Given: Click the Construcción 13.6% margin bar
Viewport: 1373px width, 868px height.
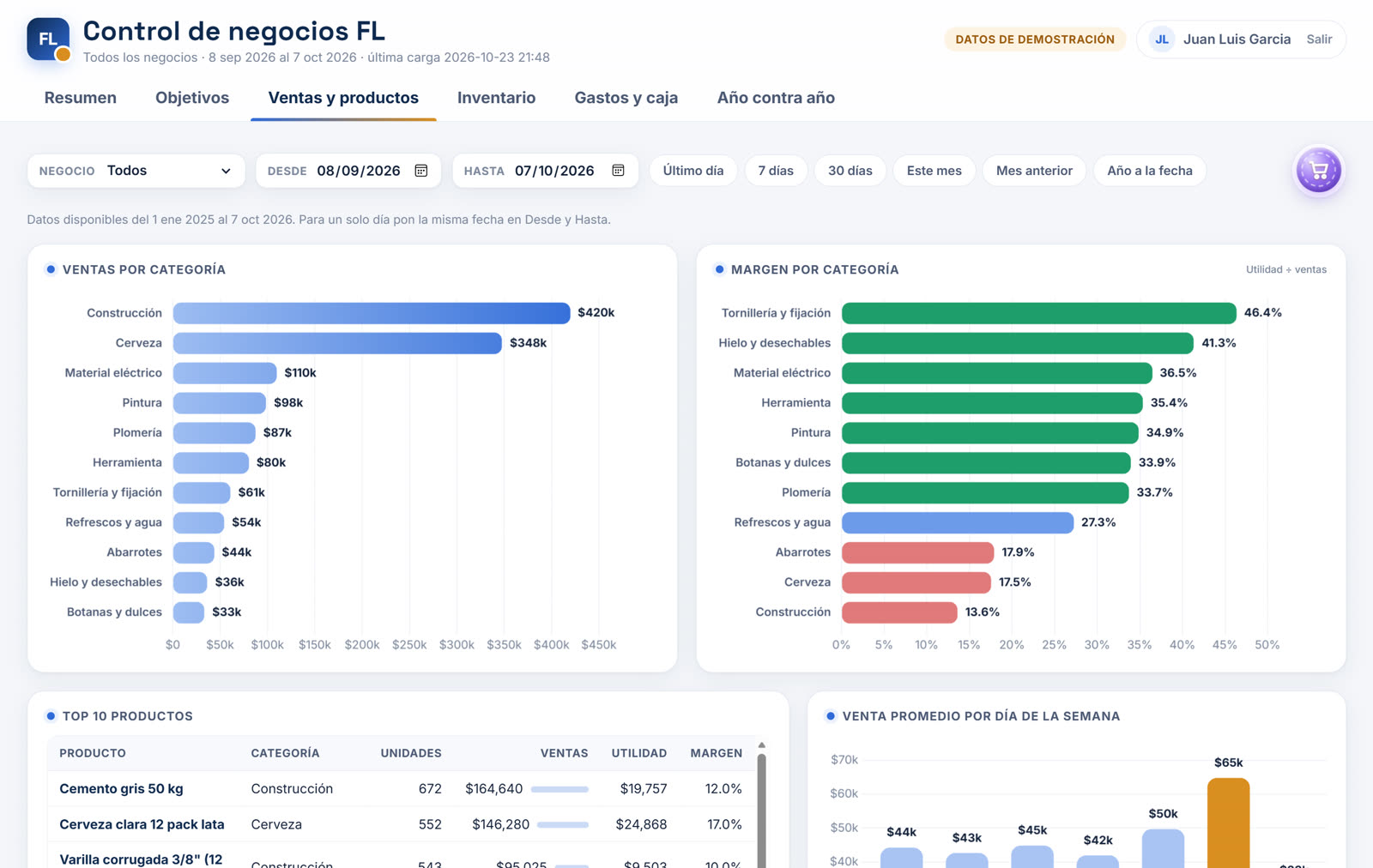Looking at the screenshot, I should point(899,612).
